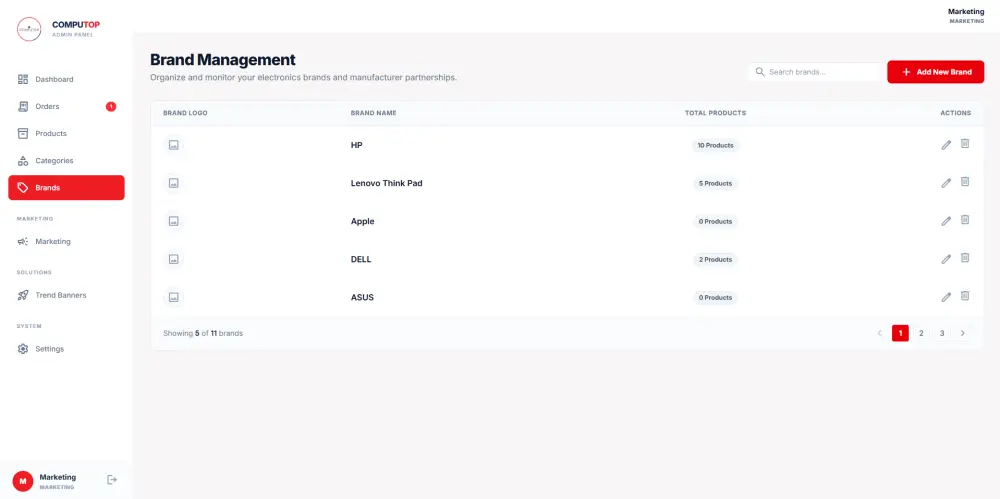The width and height of the screenshot is (1000, 499).
Task: Click the Orders notification badge
Action: [x=111, y=107]
